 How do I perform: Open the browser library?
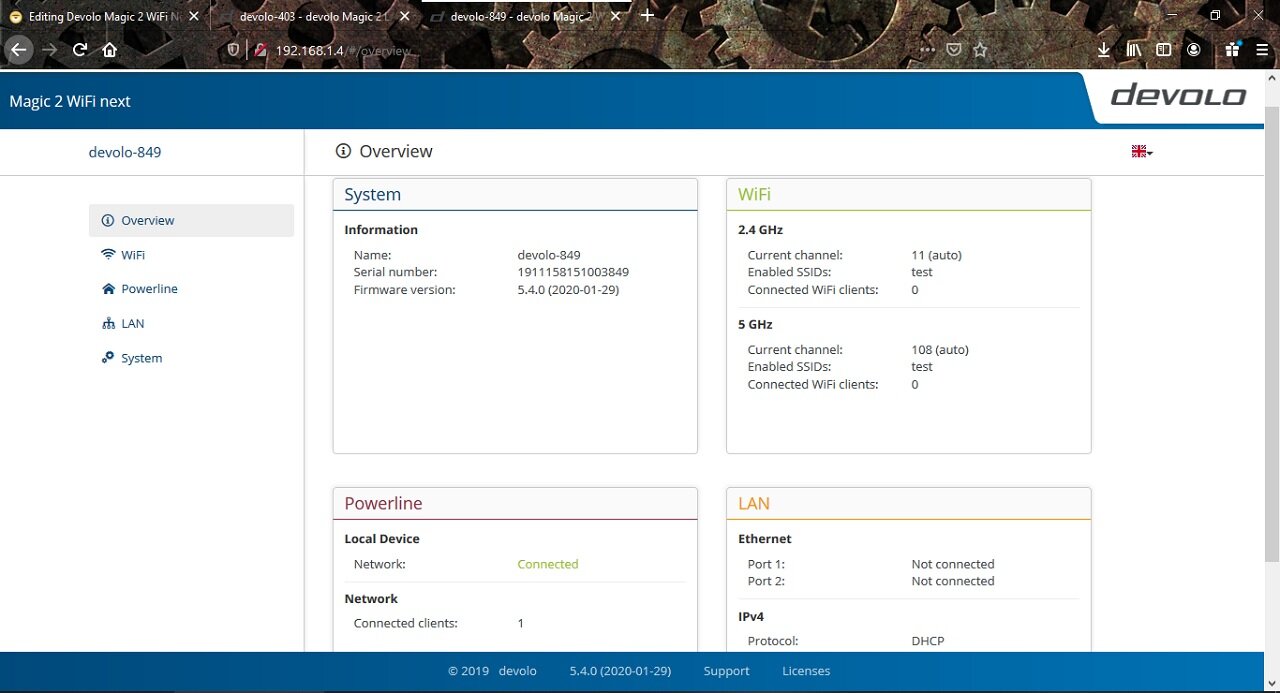(1134, 49)
